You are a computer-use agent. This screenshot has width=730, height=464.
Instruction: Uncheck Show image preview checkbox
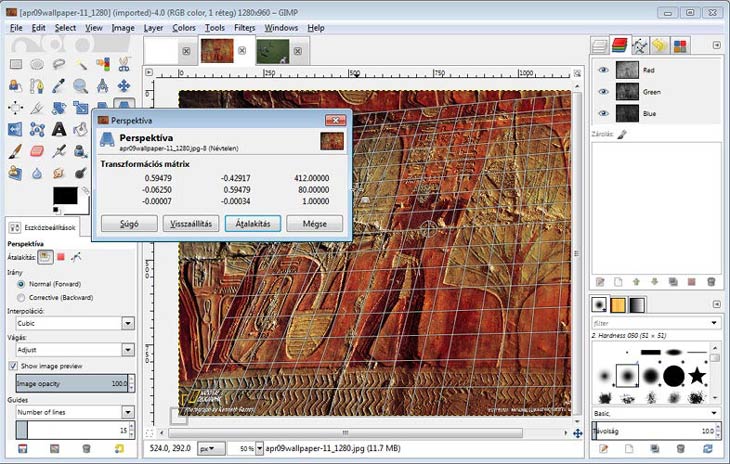click(x=13, y=366)
